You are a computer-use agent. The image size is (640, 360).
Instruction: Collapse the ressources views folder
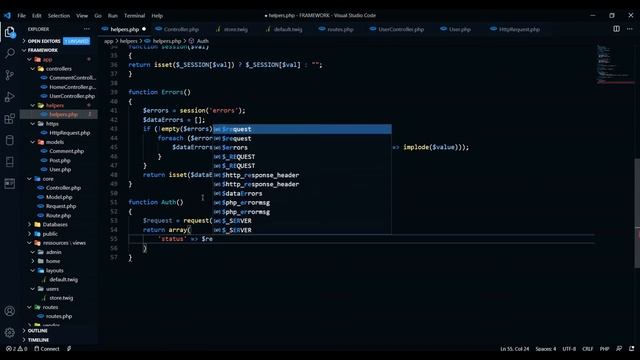pyautogui.click(x=64, y=243)
